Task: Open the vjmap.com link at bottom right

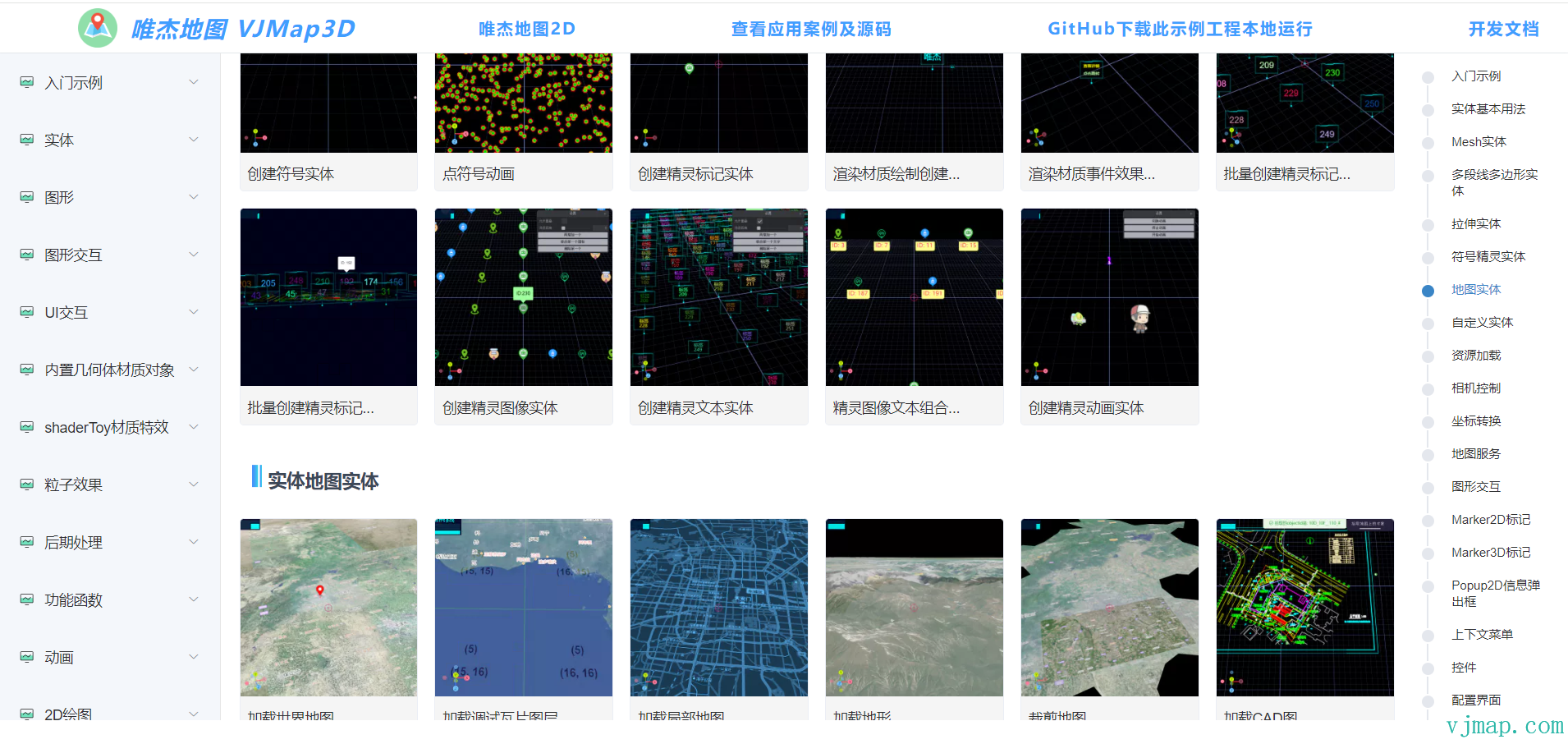Action: [1505, 726]
